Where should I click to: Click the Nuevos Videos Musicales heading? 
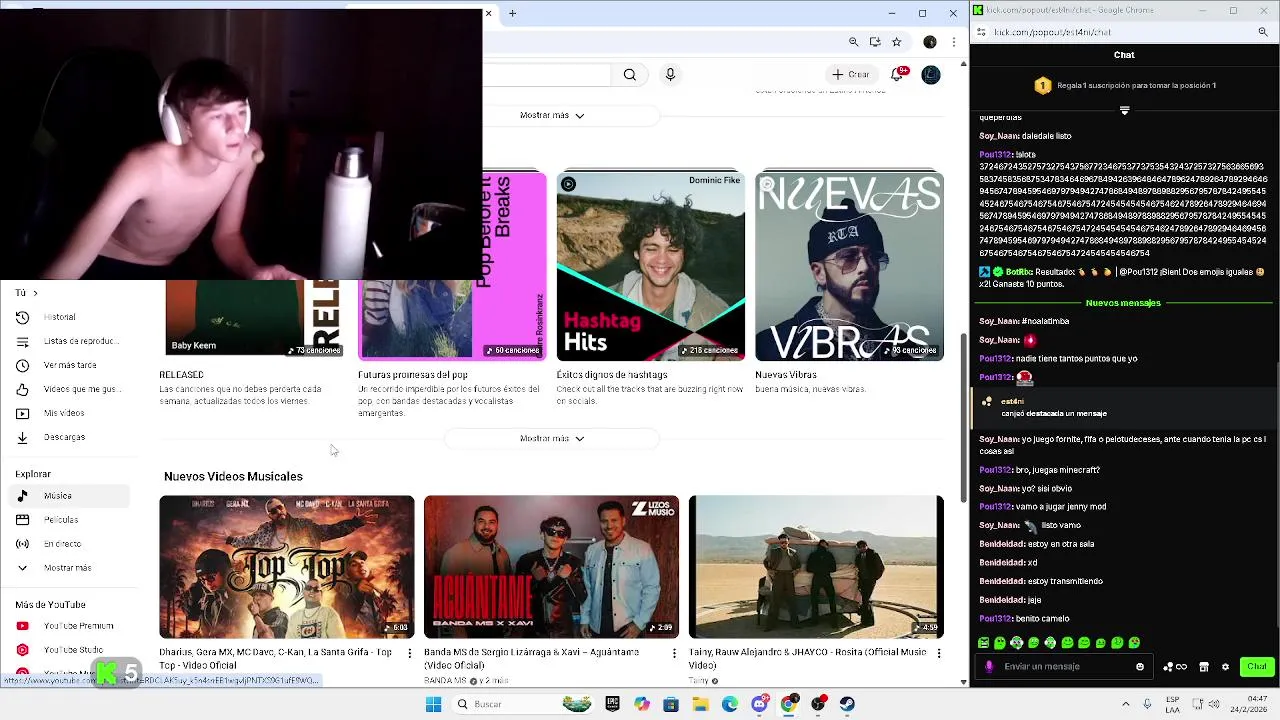233,477
